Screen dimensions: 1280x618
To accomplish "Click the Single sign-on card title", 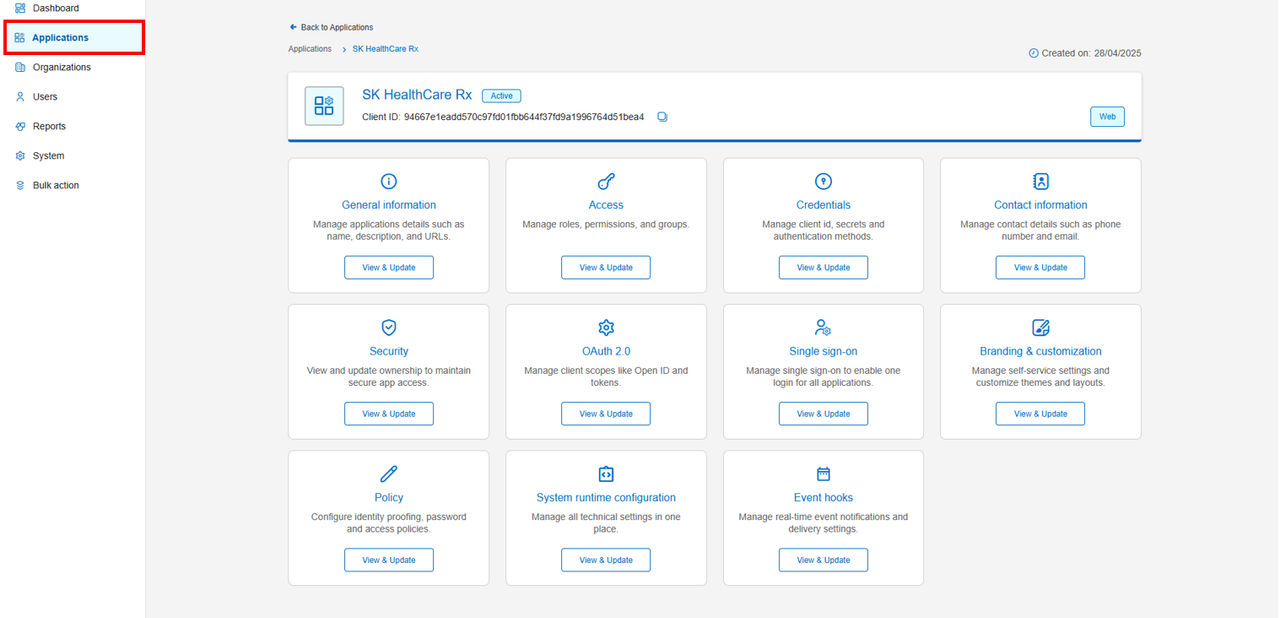I will click(x=823, y=351).
